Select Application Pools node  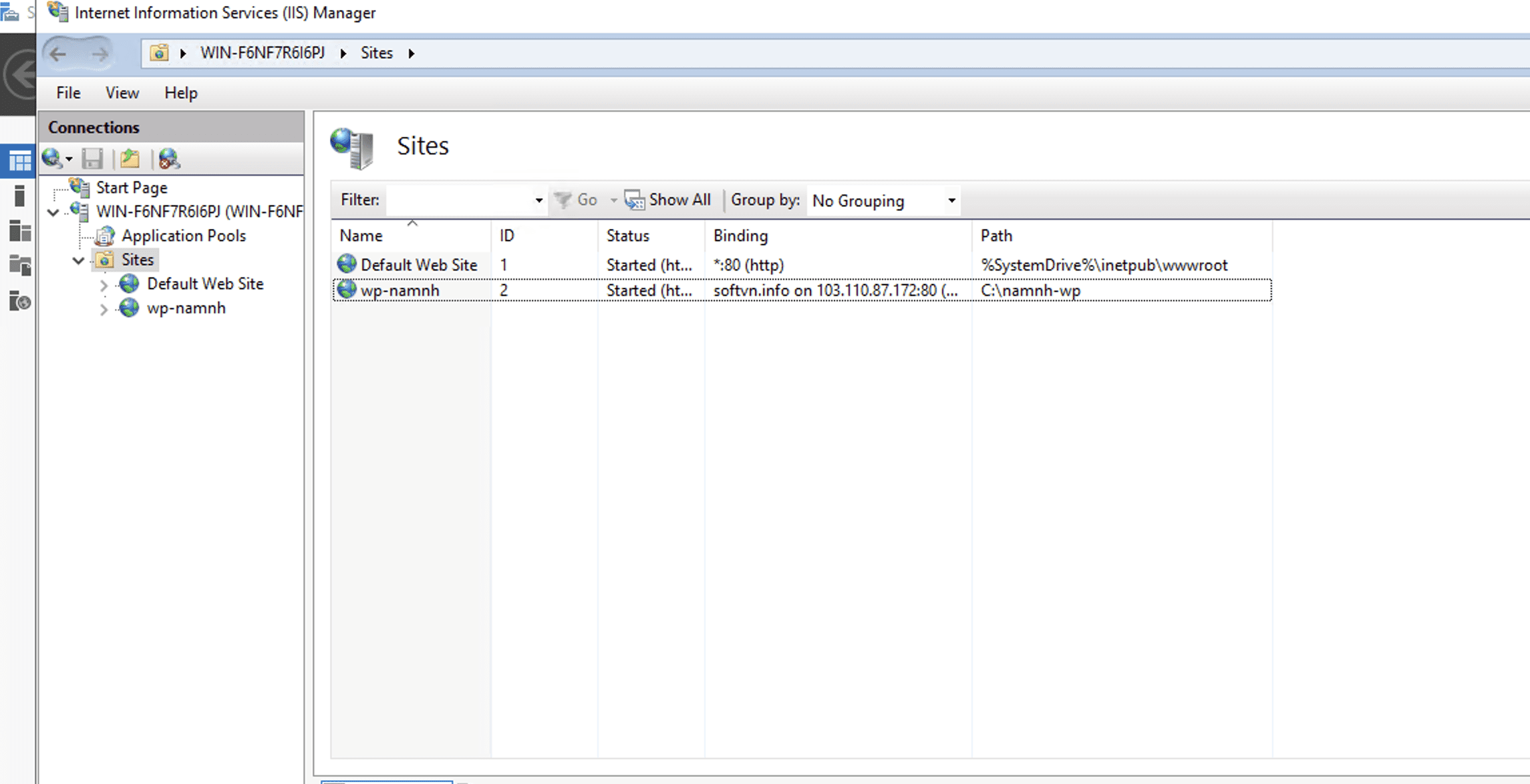pyautogui.click(x=183, y=236)
